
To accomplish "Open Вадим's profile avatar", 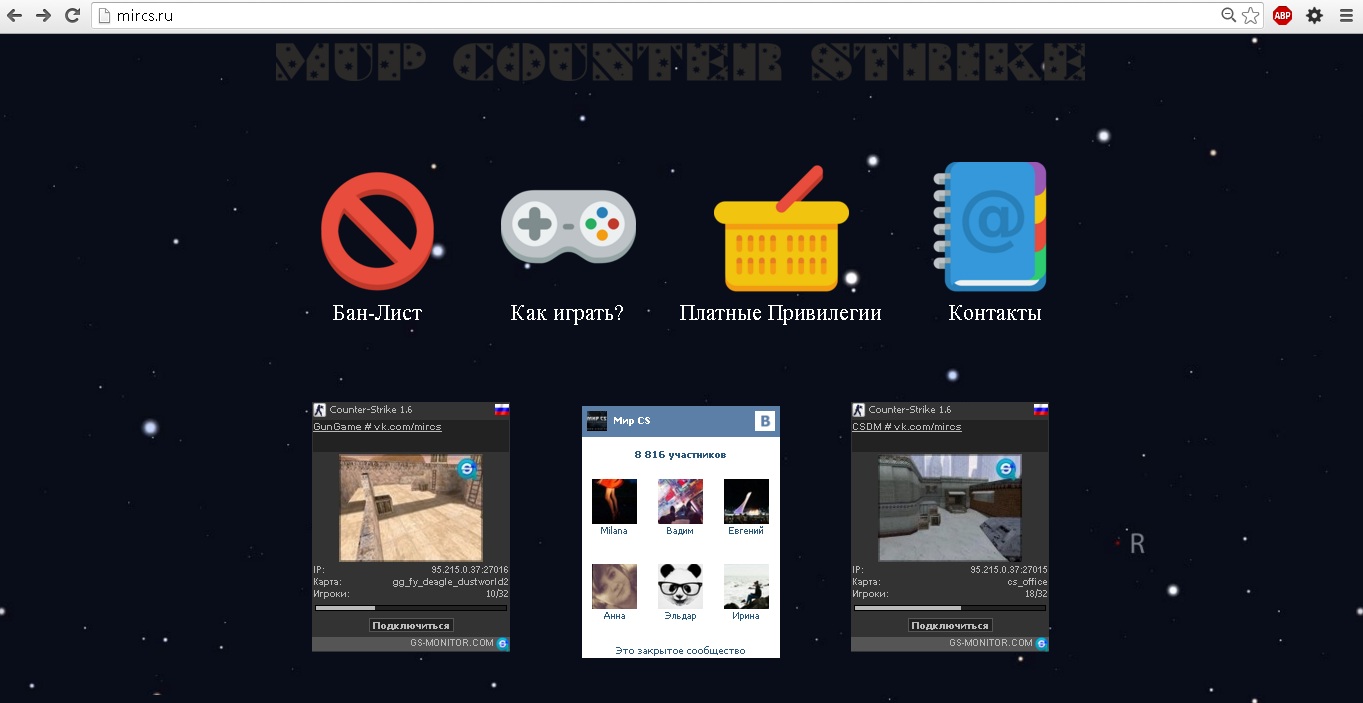I will point(680,501).
